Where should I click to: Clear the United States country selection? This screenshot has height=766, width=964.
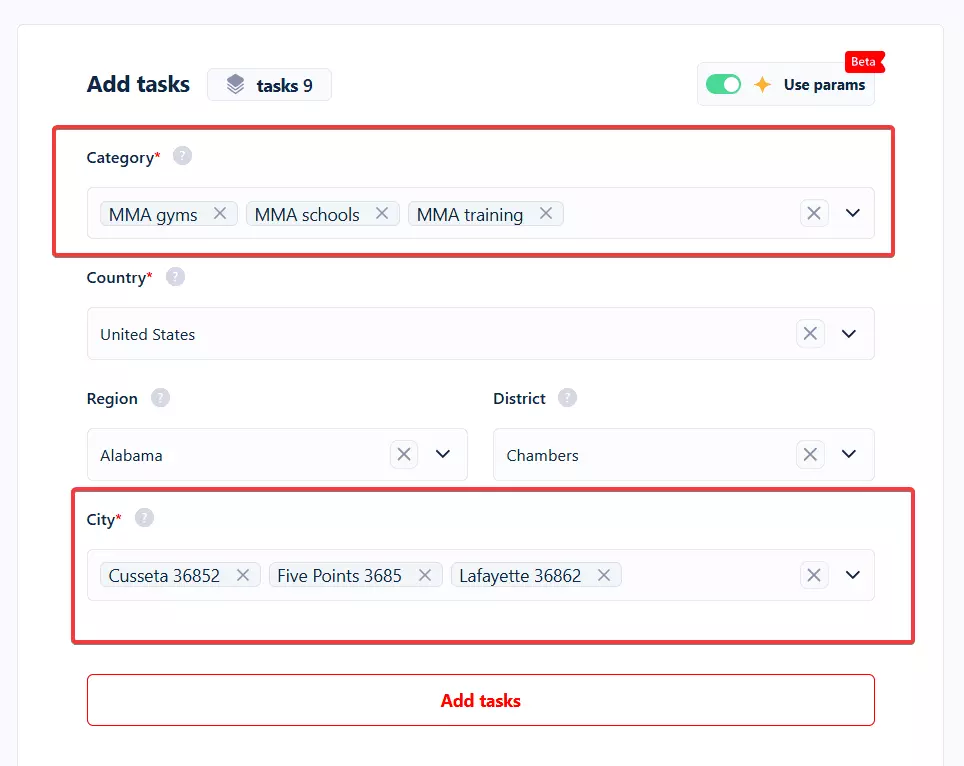pos(810,334)
